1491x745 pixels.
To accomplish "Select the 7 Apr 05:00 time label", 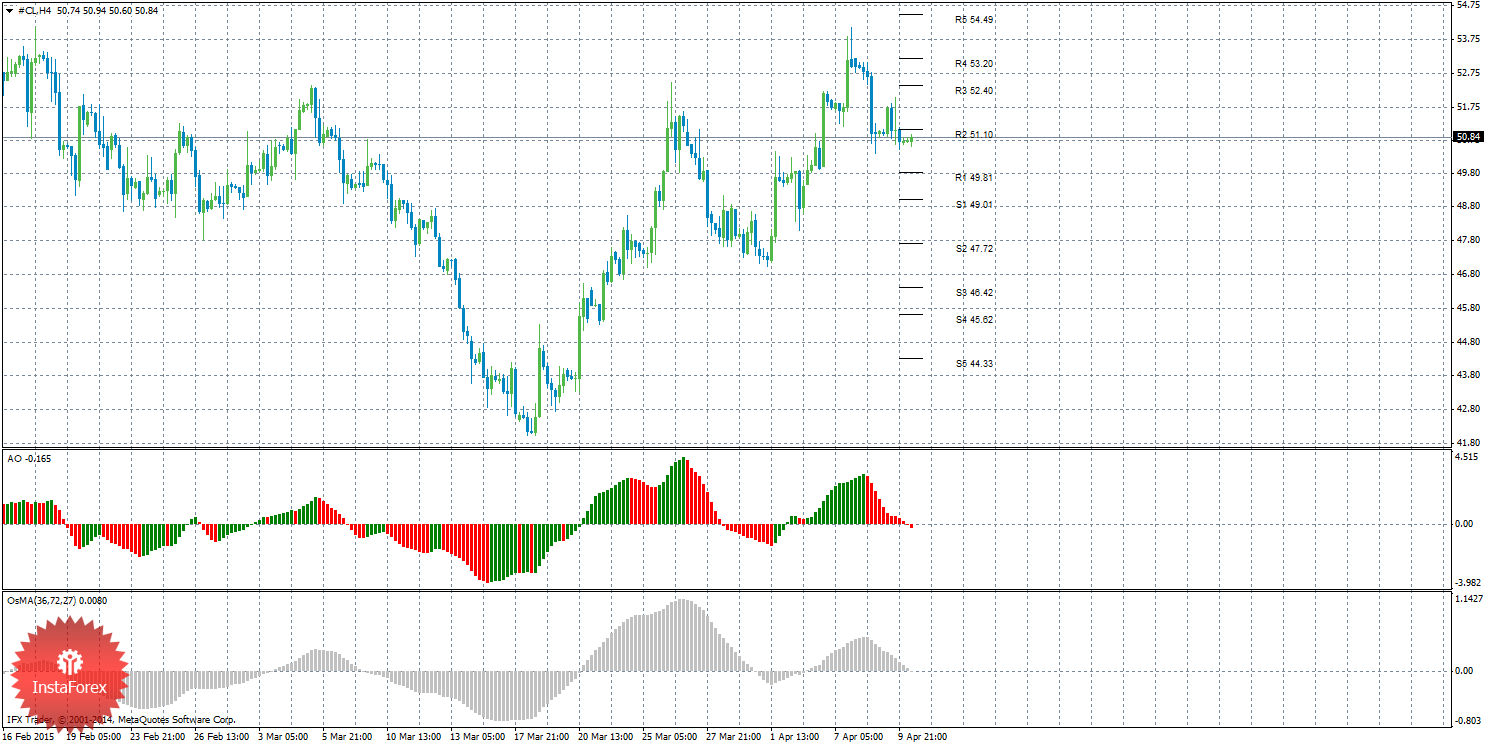I will (860, 737).
